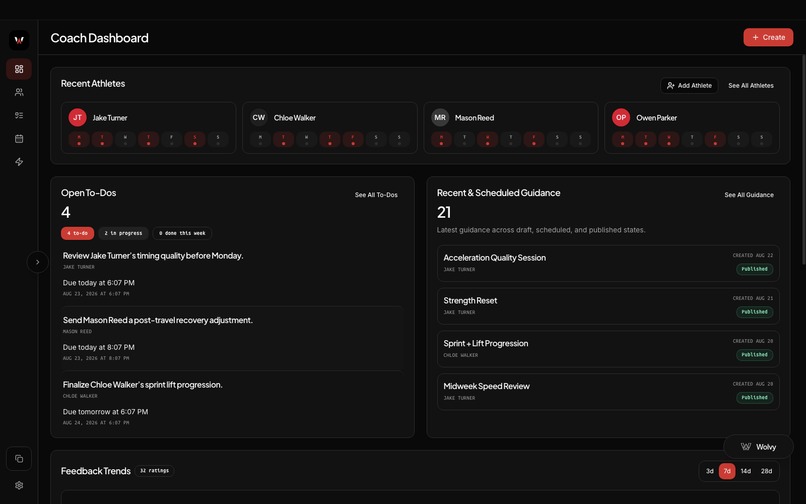
Task: Click Owen Parker's name in Recent Athletes
Action: click(656, 118)
